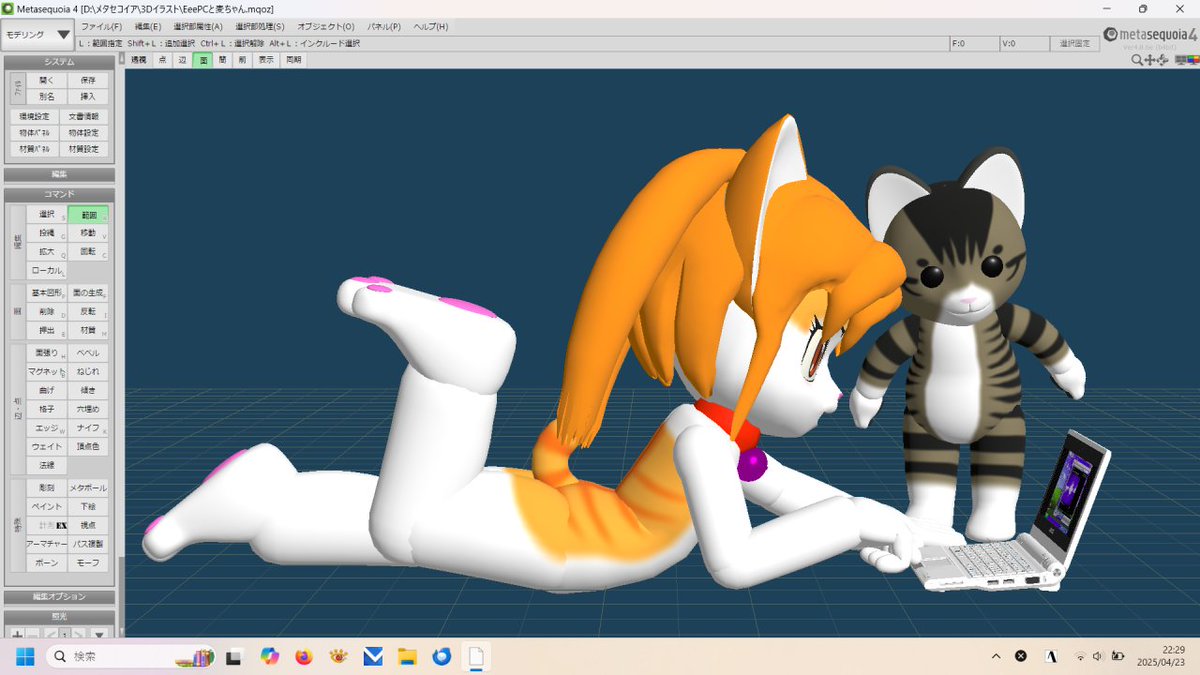Viewport: 1200px width, 675px height.
Task: Select the 拡大 scale command
Action: coord(46,252)
